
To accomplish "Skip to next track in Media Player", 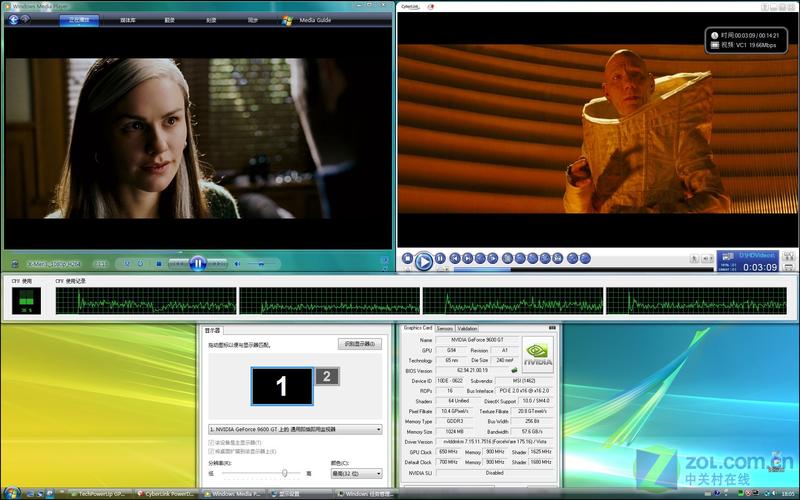I will (217, 264).
